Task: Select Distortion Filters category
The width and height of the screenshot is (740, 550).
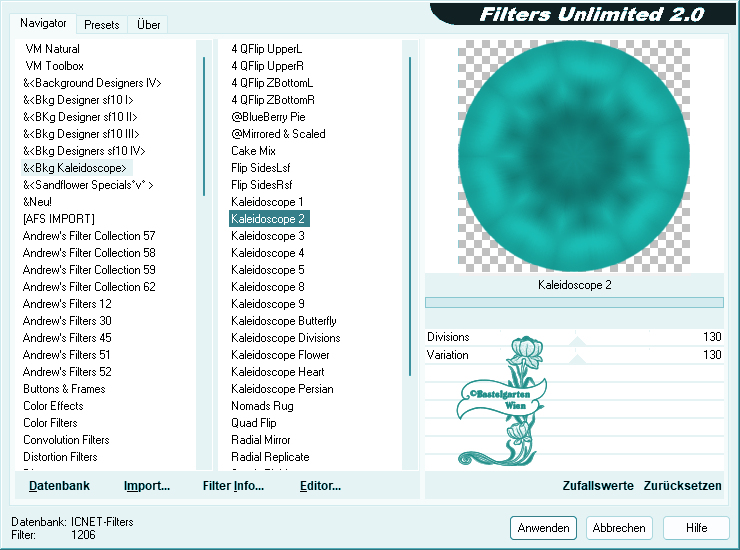Action: coord(60,457)
